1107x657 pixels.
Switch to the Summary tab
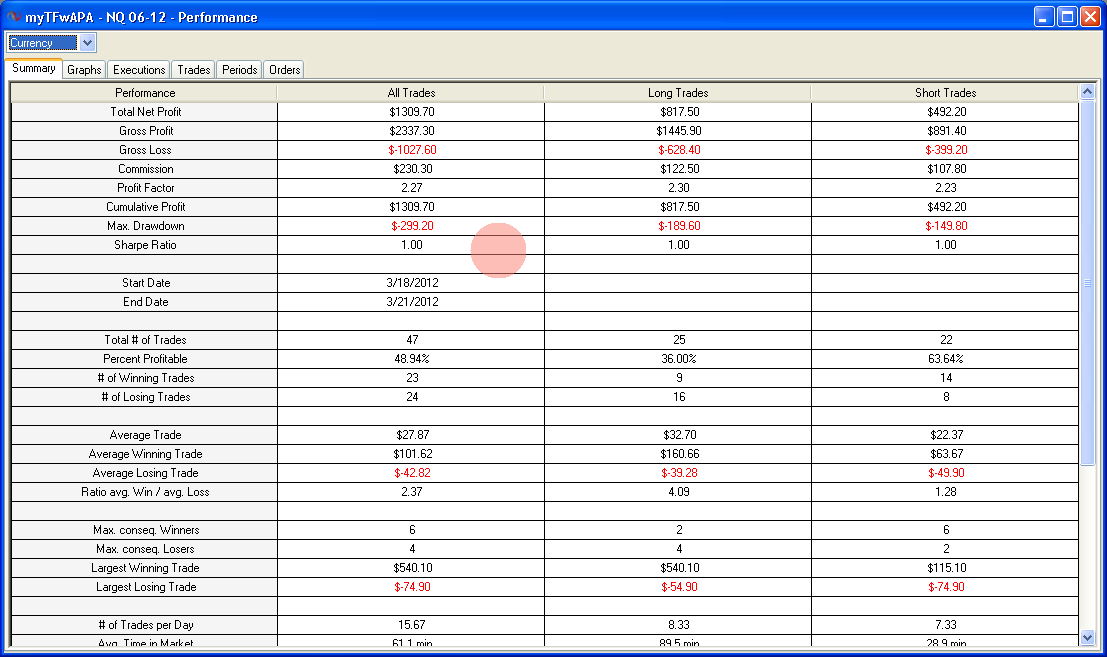pos(34,68)
